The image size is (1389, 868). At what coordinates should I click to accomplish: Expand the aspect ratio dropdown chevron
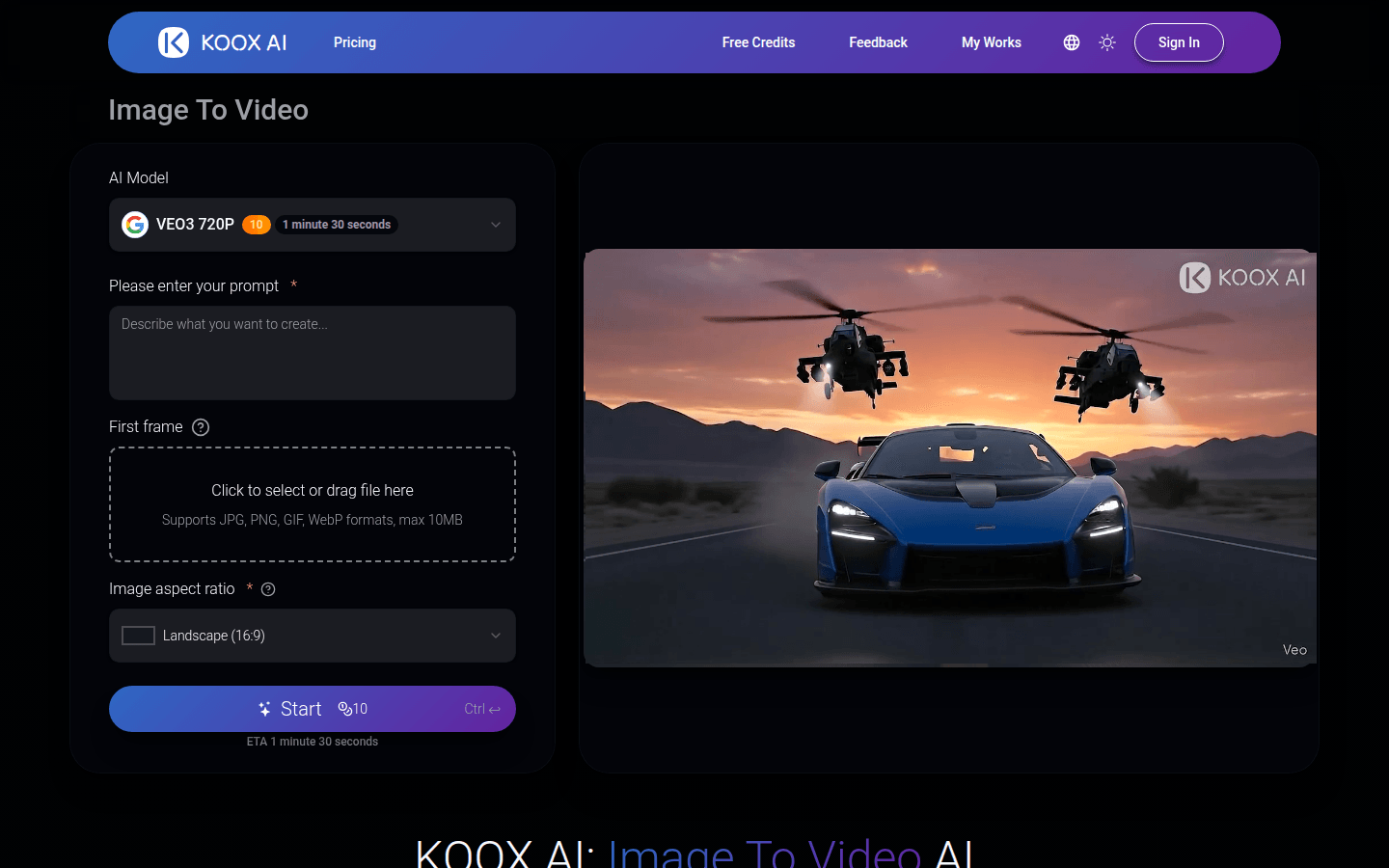point(496,636)
